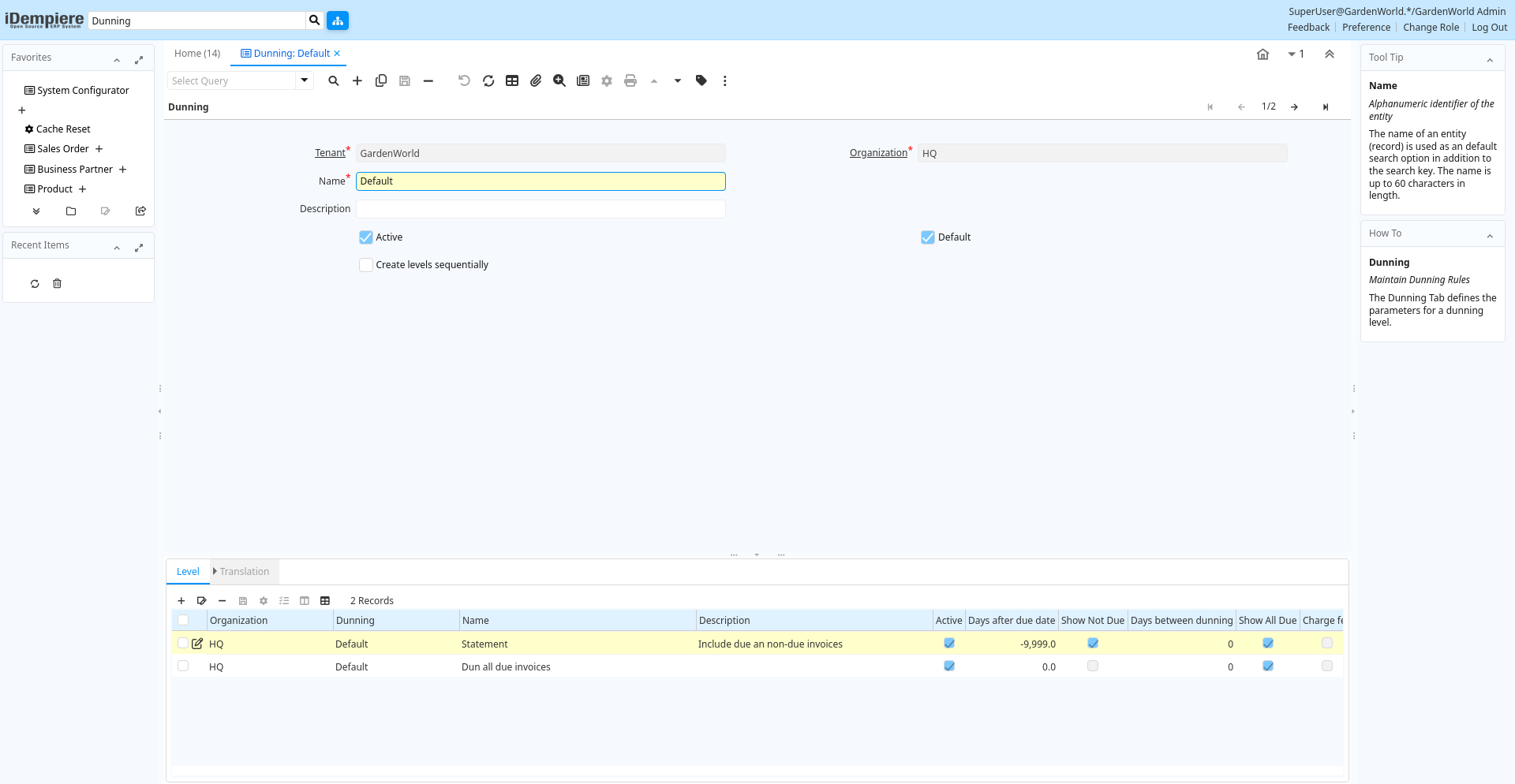The image size is (1515, 784).
Task: Open the Select Query dropdown
Action: 305,80
